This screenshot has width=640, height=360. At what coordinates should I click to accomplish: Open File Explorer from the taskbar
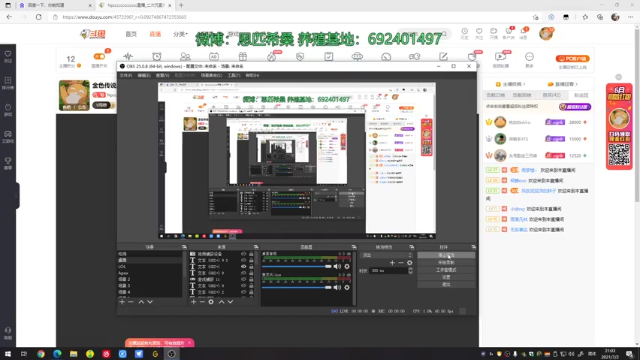point(73,354)
